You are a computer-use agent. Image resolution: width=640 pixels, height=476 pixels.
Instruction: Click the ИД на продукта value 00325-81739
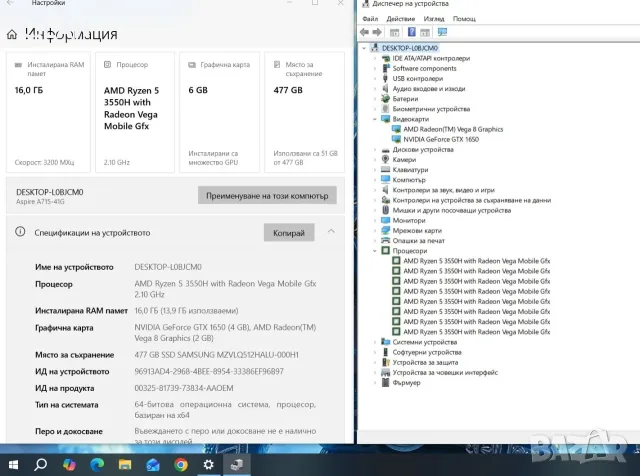coord(184,388)
